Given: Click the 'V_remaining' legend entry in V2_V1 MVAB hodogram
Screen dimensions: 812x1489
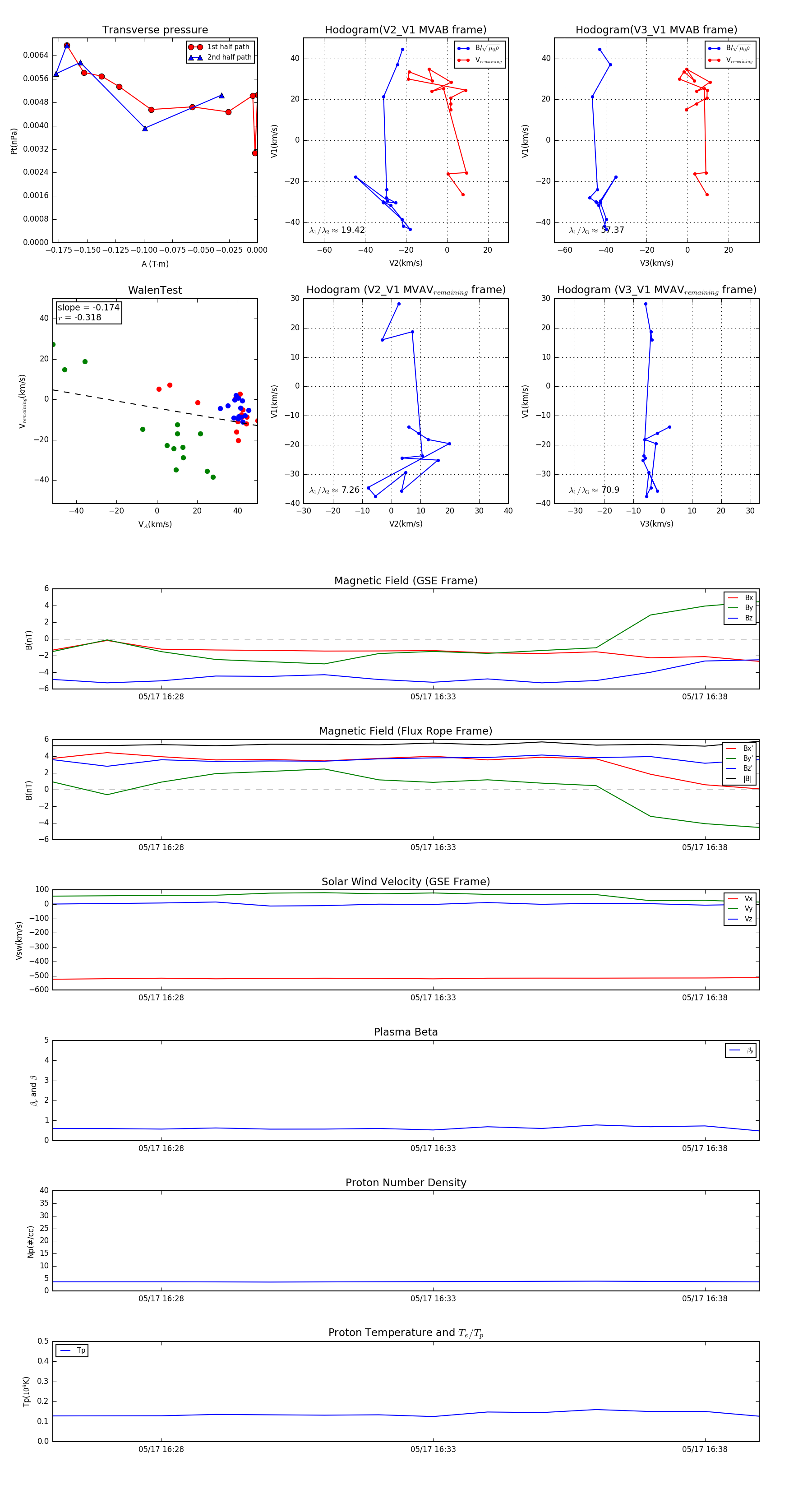Looking at the screenshot, I should coord(479,60).
